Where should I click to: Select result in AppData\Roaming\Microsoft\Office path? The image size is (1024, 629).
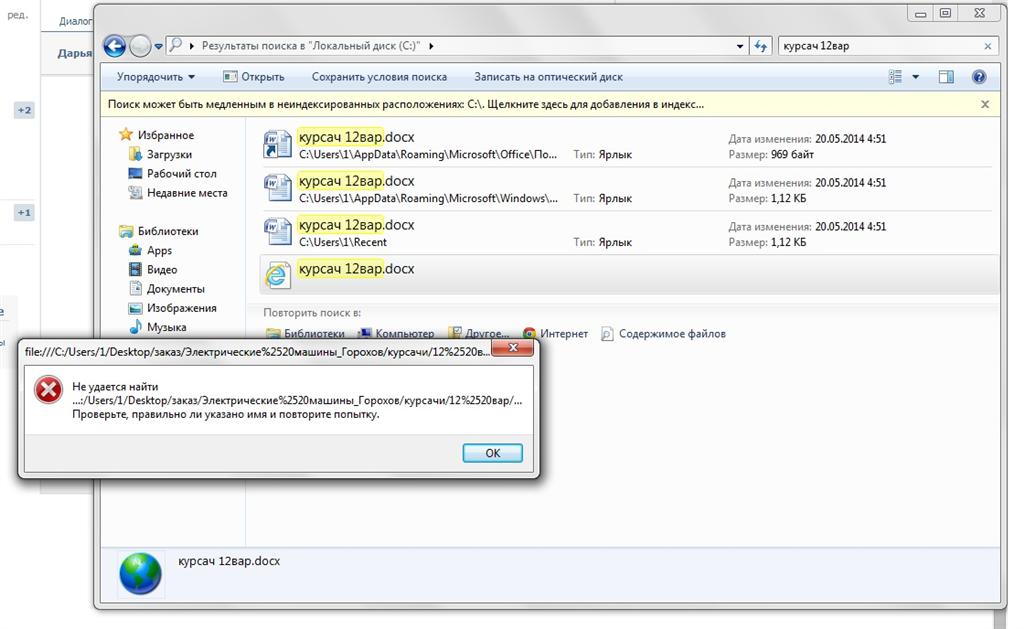(x=630, y=146)
